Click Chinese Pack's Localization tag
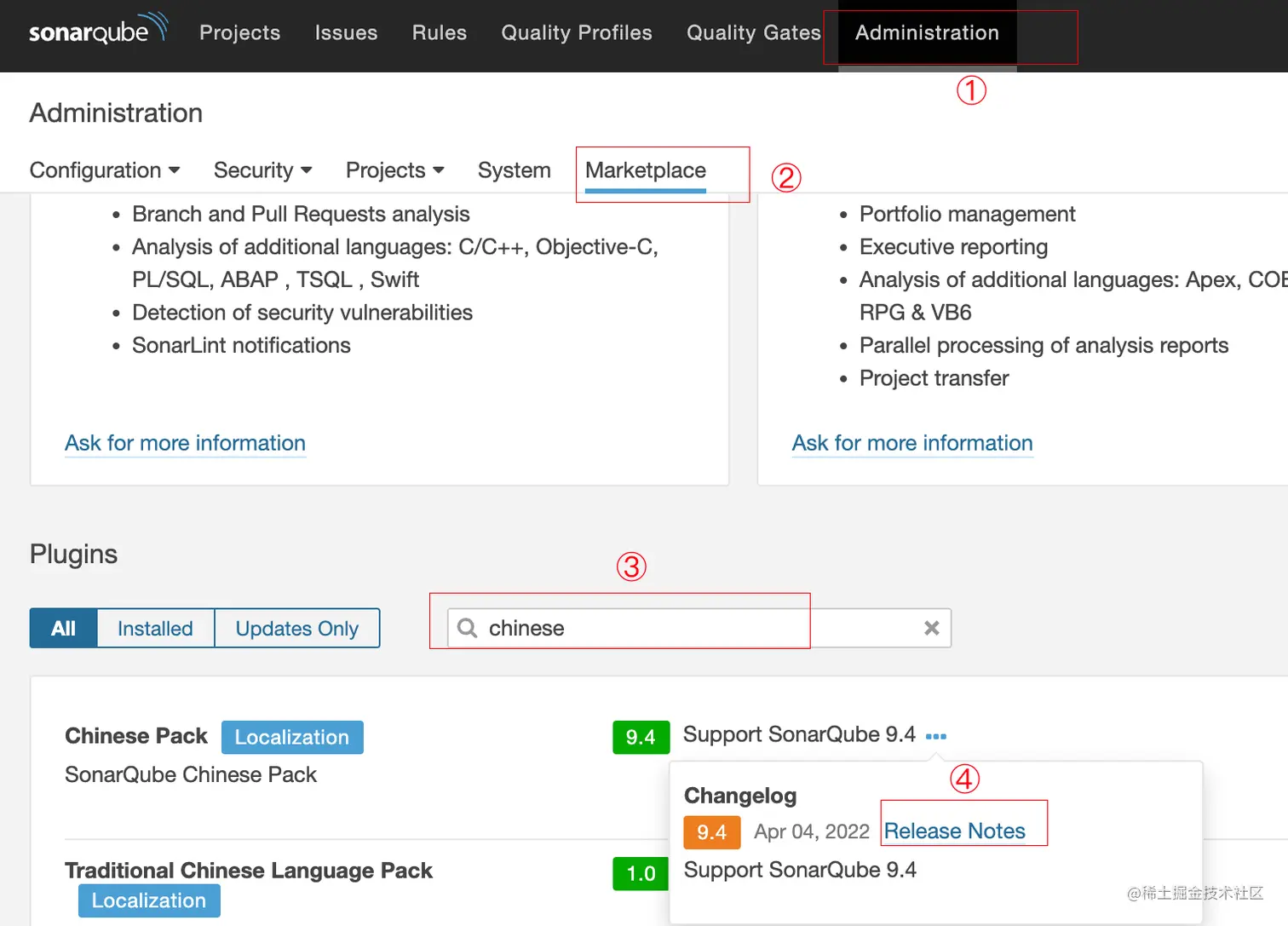 pyautogui.click(x=292, y=738)
